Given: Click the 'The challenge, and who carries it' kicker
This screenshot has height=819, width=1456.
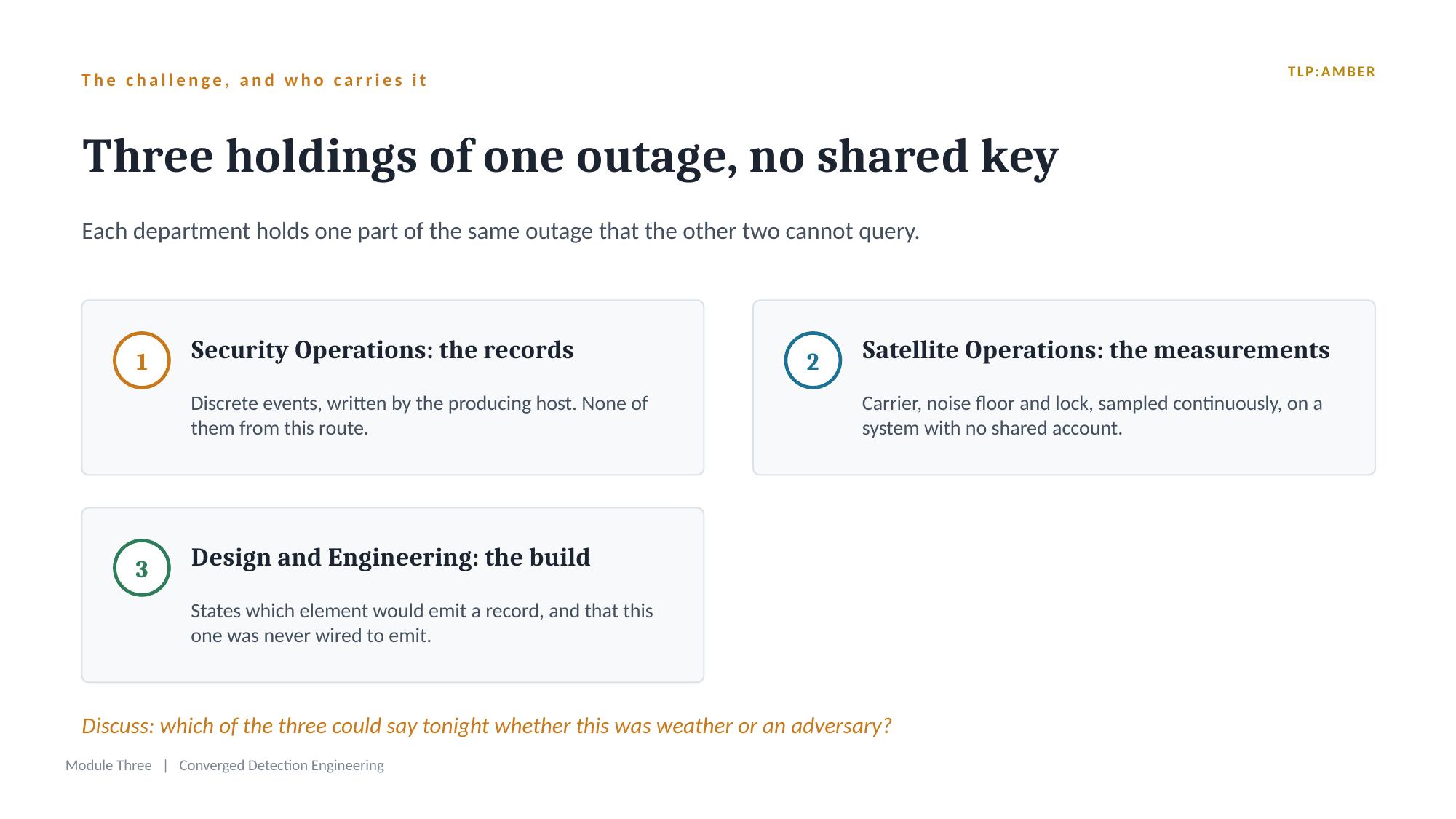Looking at the screenshot, I should coord(255,80).
